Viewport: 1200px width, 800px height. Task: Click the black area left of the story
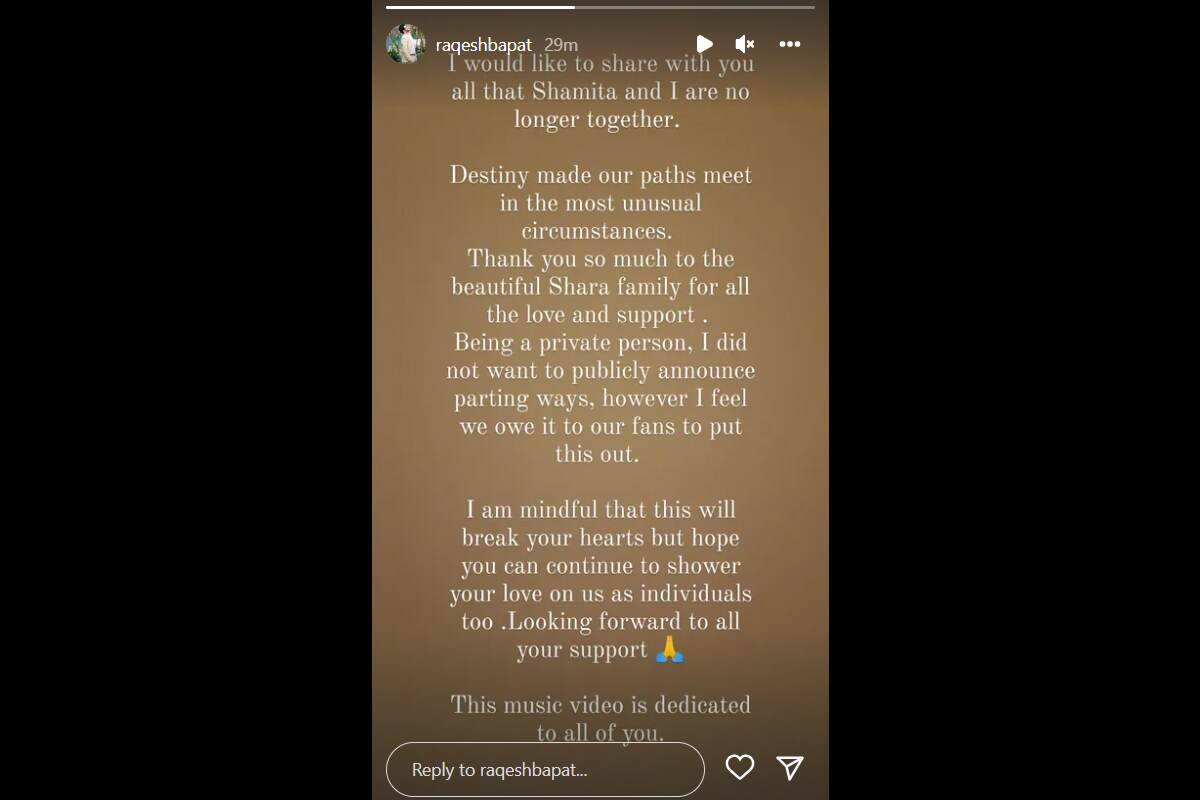[186, 400]
